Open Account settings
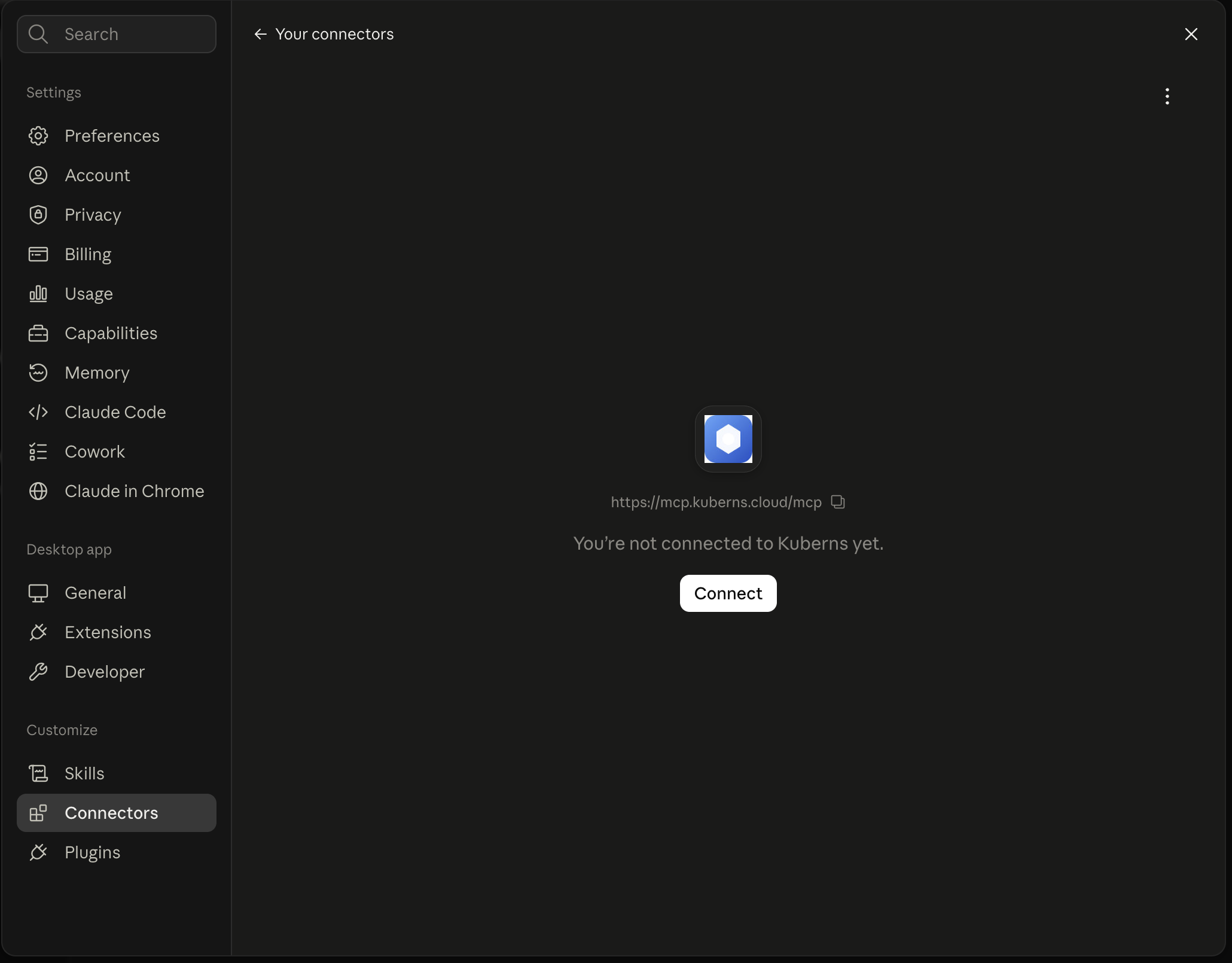This screenshot has width=1232, height=963. pos(117,175)
